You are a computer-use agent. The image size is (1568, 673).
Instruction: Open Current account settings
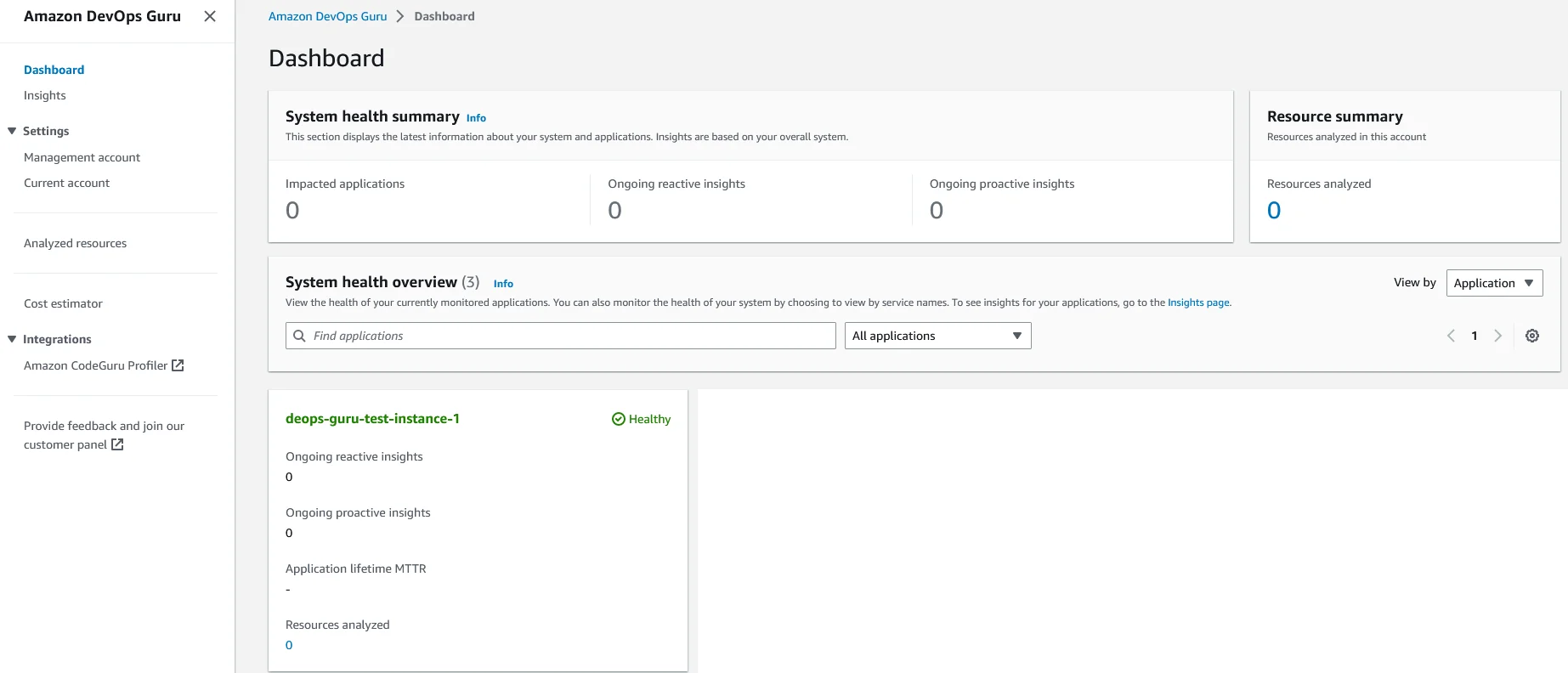[66, 183]
